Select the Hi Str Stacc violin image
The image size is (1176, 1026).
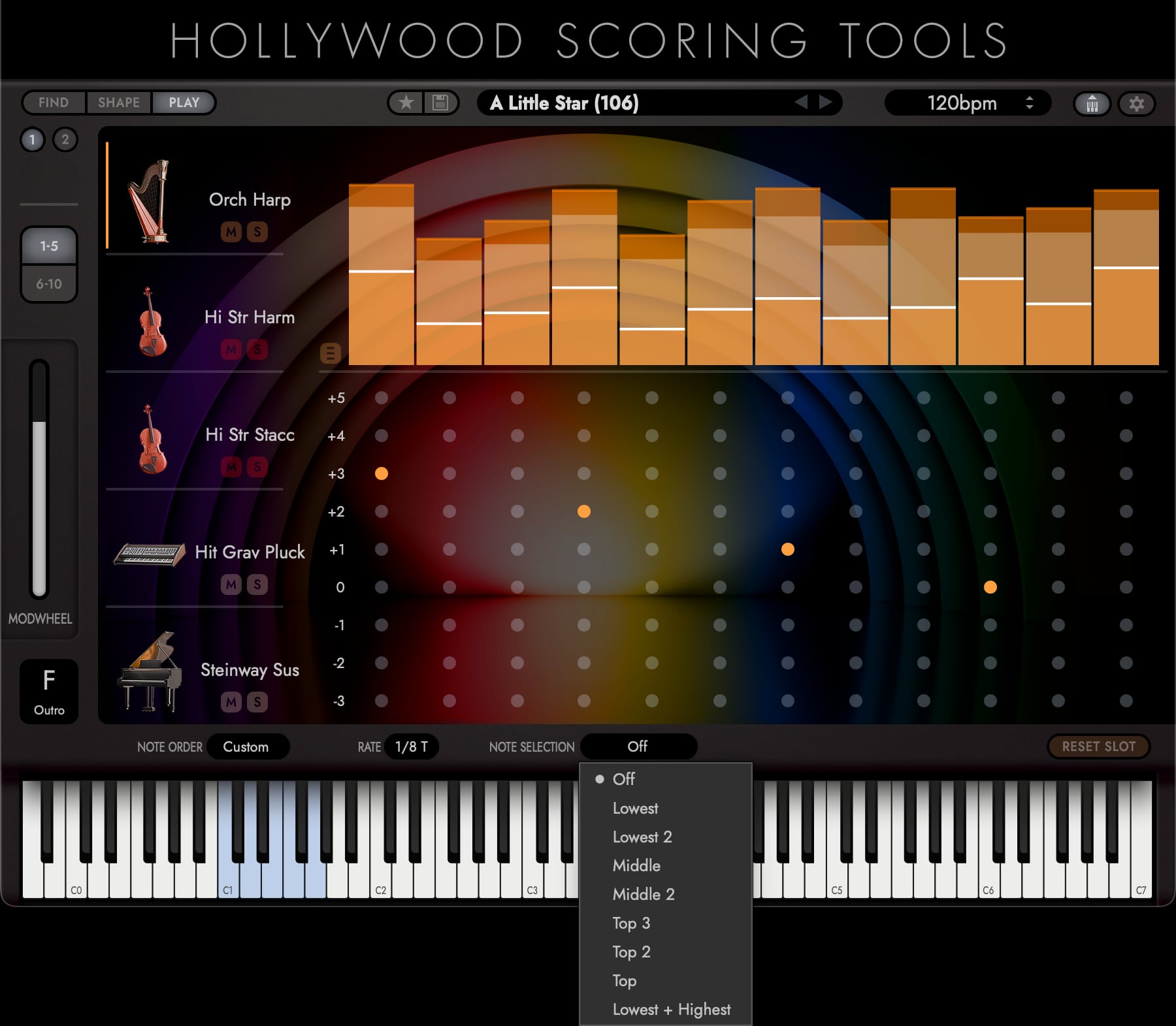(x=152, y=439)
